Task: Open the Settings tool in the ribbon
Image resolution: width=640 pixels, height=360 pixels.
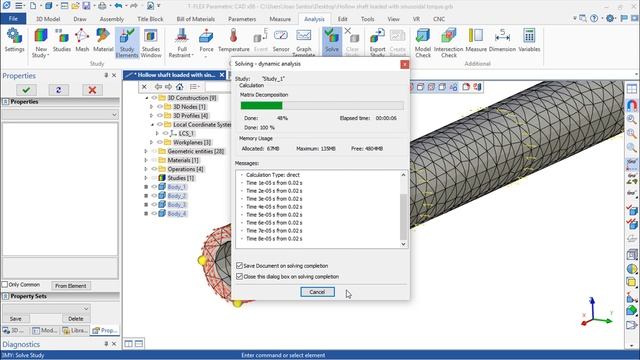Action: pyautogui.click(x=14, y=40)
